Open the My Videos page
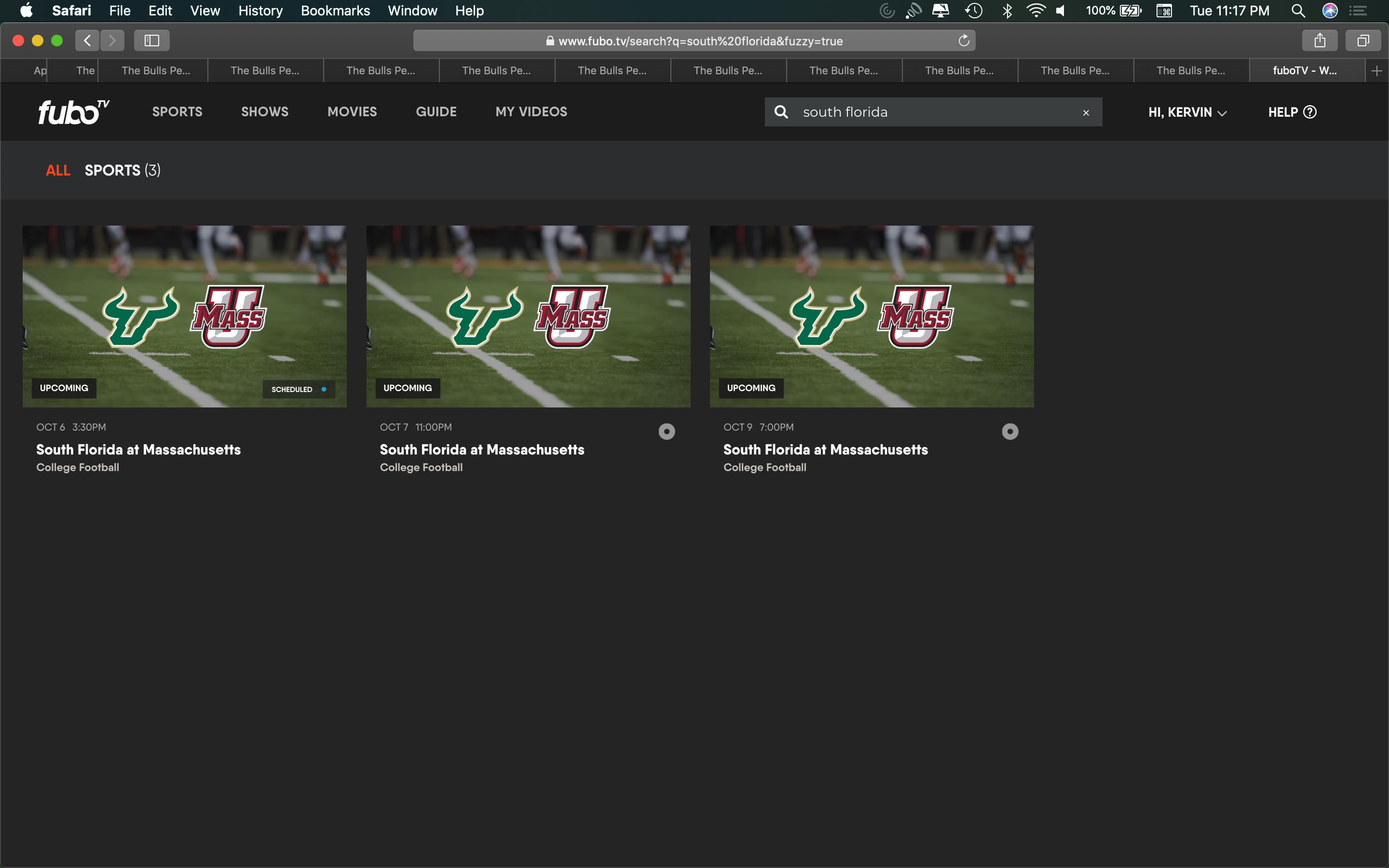The width and height of the screenshot is (1389, 868). pos(531,112)
